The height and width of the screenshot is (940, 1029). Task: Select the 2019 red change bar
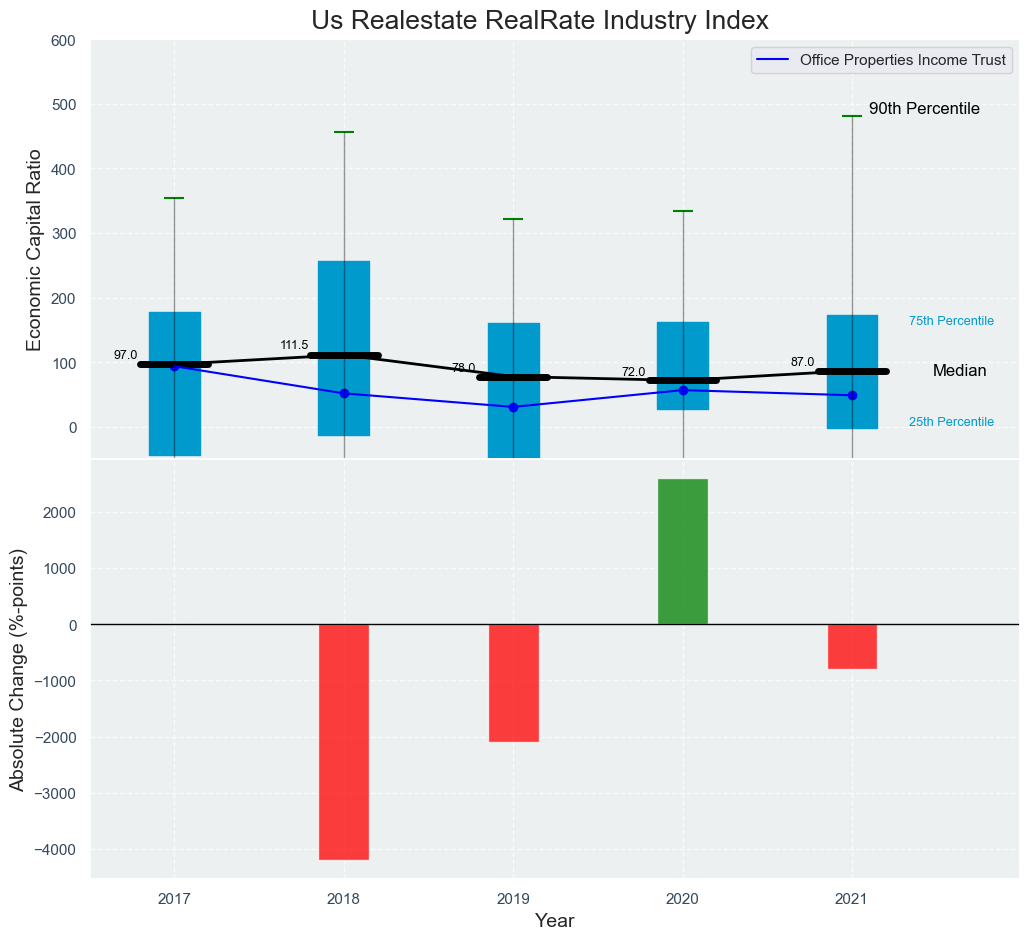click(514, 683)
